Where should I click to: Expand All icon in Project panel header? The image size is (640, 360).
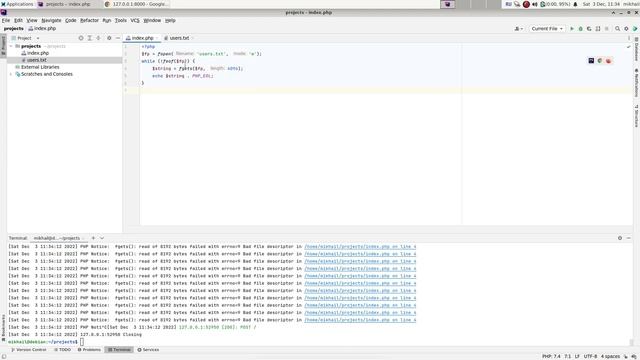click(x=90, y=38)
